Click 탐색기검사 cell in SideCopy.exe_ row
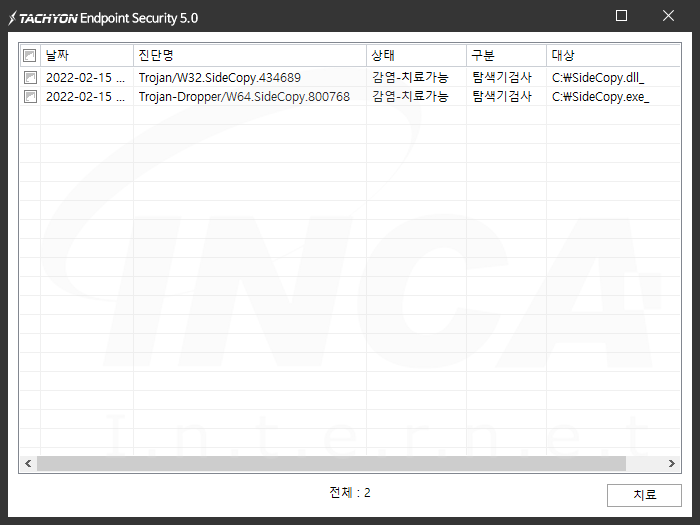Viewport: 700px width, 525px height. [x=502, y=97]
